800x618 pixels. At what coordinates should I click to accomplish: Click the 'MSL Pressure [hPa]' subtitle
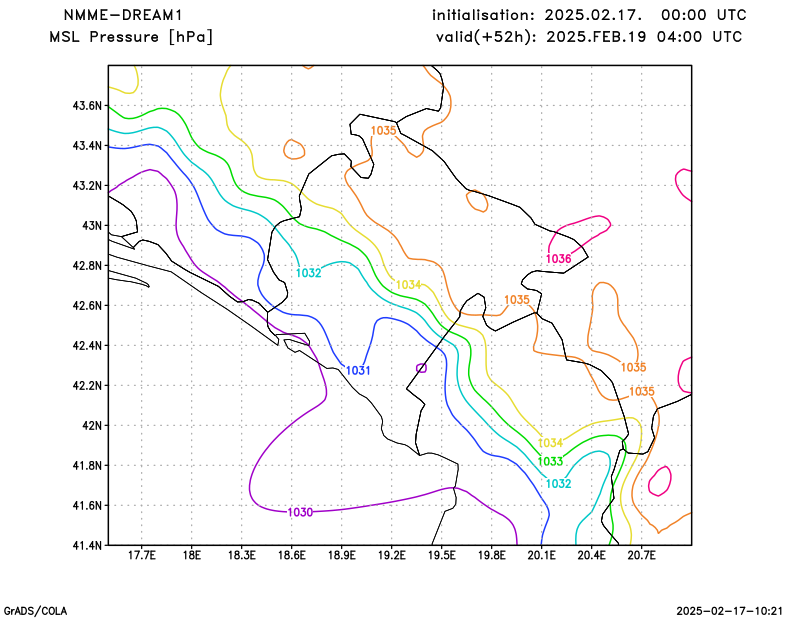pyautogui.click(x=131, y=37)
